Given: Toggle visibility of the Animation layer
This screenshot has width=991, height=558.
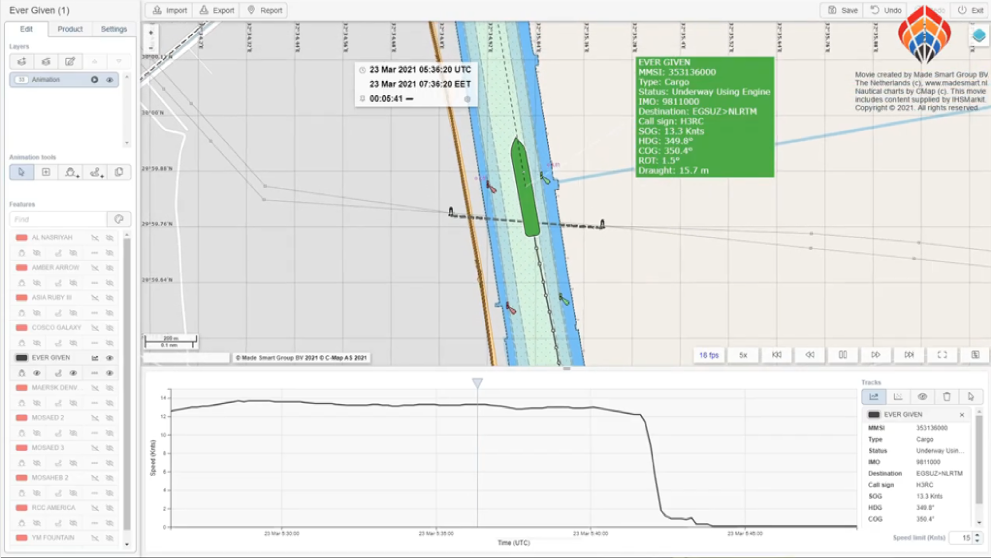Looking at the screenshot, I should coord(109,80).
